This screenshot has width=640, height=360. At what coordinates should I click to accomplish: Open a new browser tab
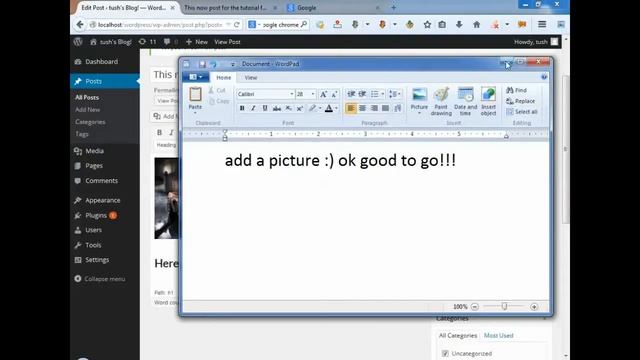393,7
